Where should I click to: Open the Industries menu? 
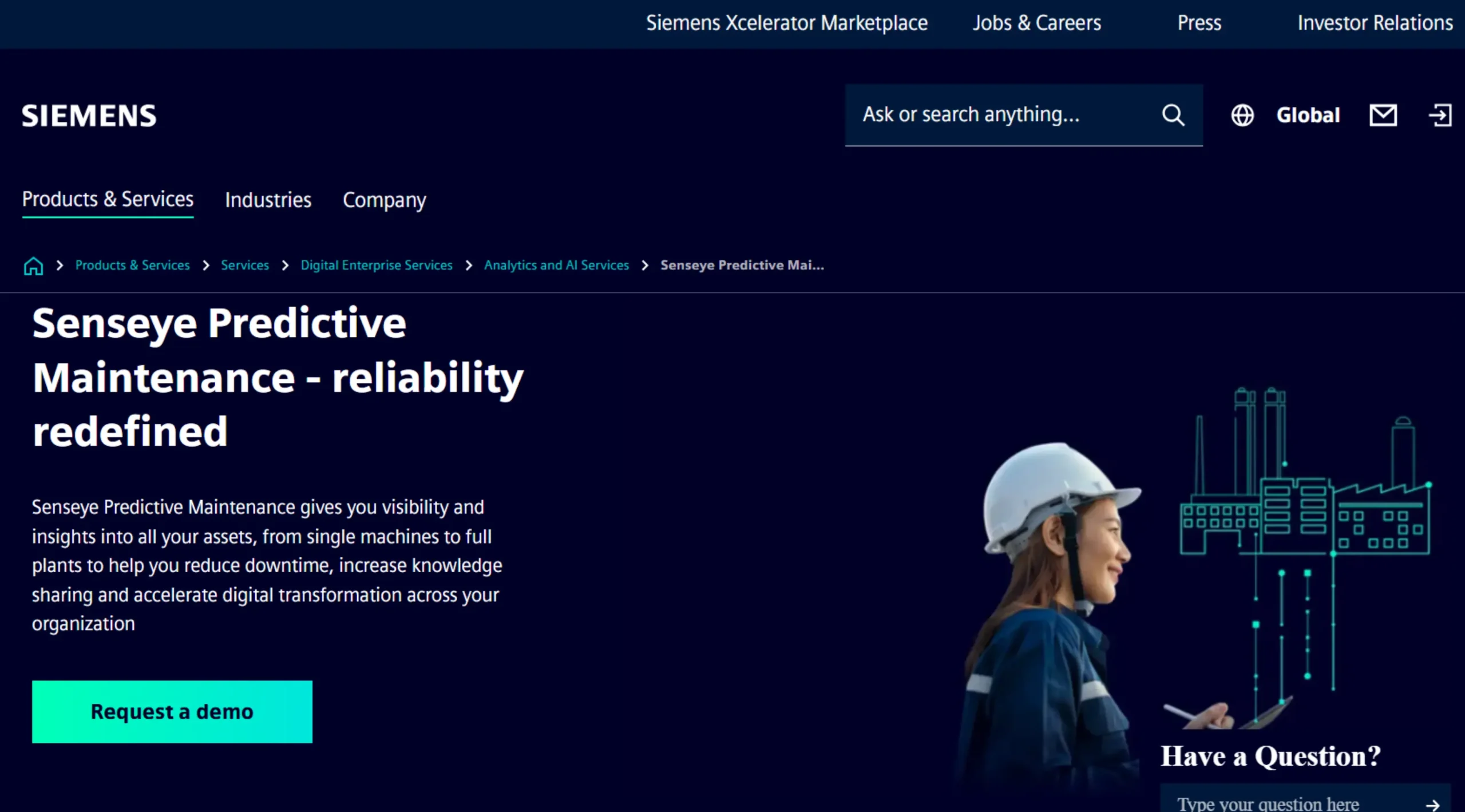tap(268, 200)
